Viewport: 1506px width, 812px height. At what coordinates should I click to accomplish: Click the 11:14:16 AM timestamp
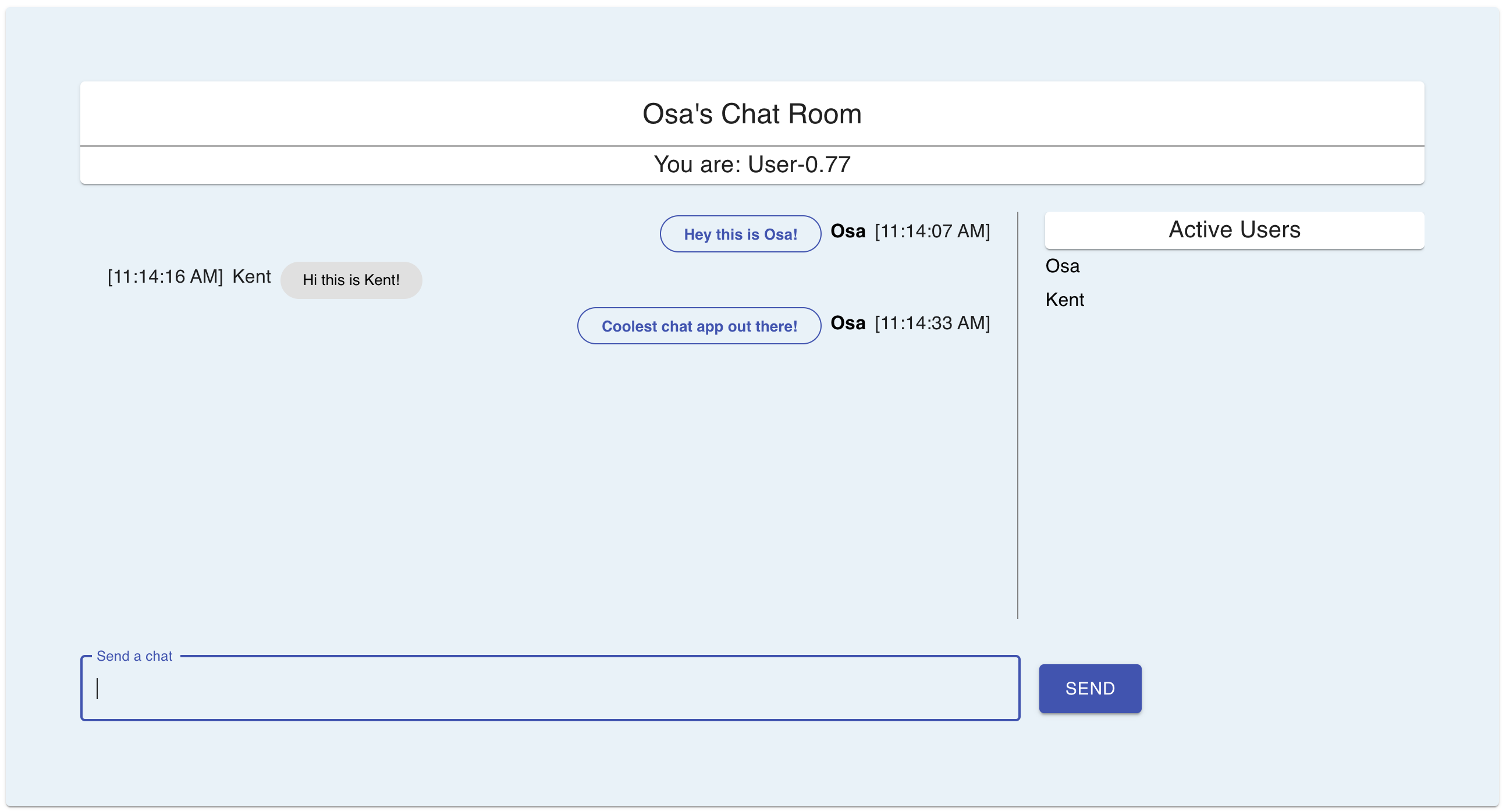point(165,277)
